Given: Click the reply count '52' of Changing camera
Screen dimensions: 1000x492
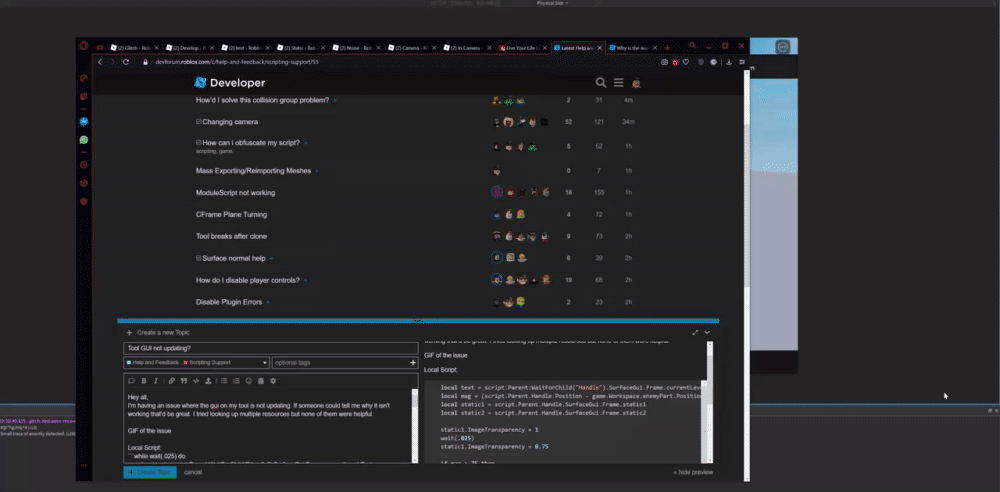Looking at the screenshot, I should (x=568, y=122).
